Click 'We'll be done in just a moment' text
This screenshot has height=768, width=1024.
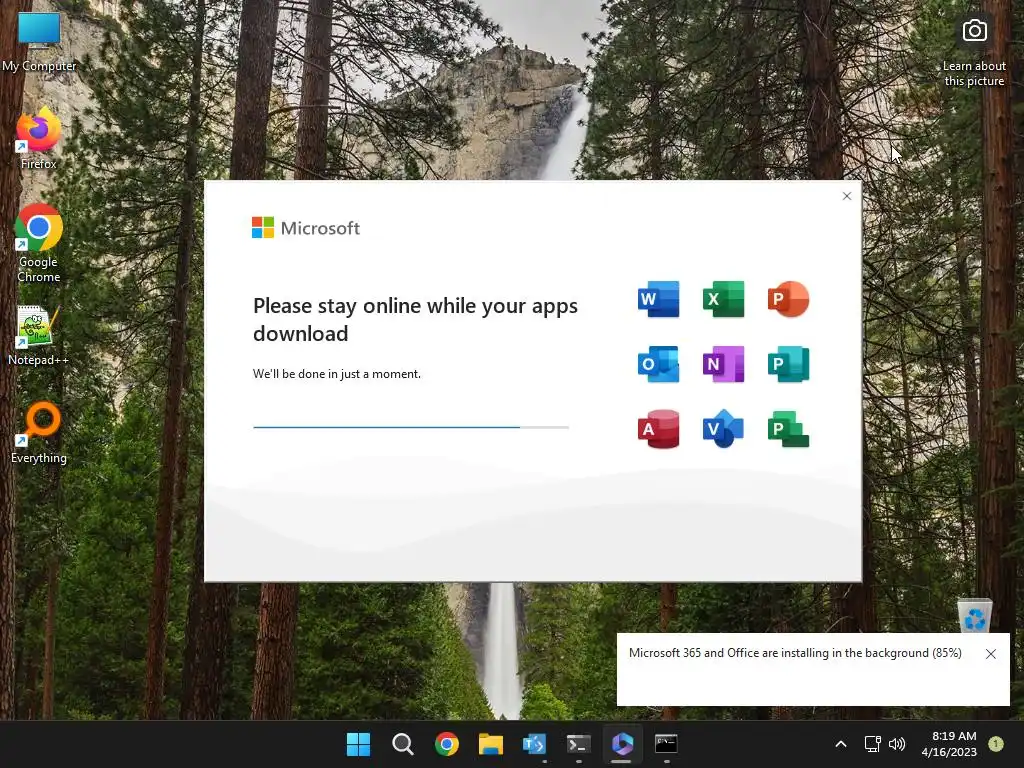click(x=337, y=374)
